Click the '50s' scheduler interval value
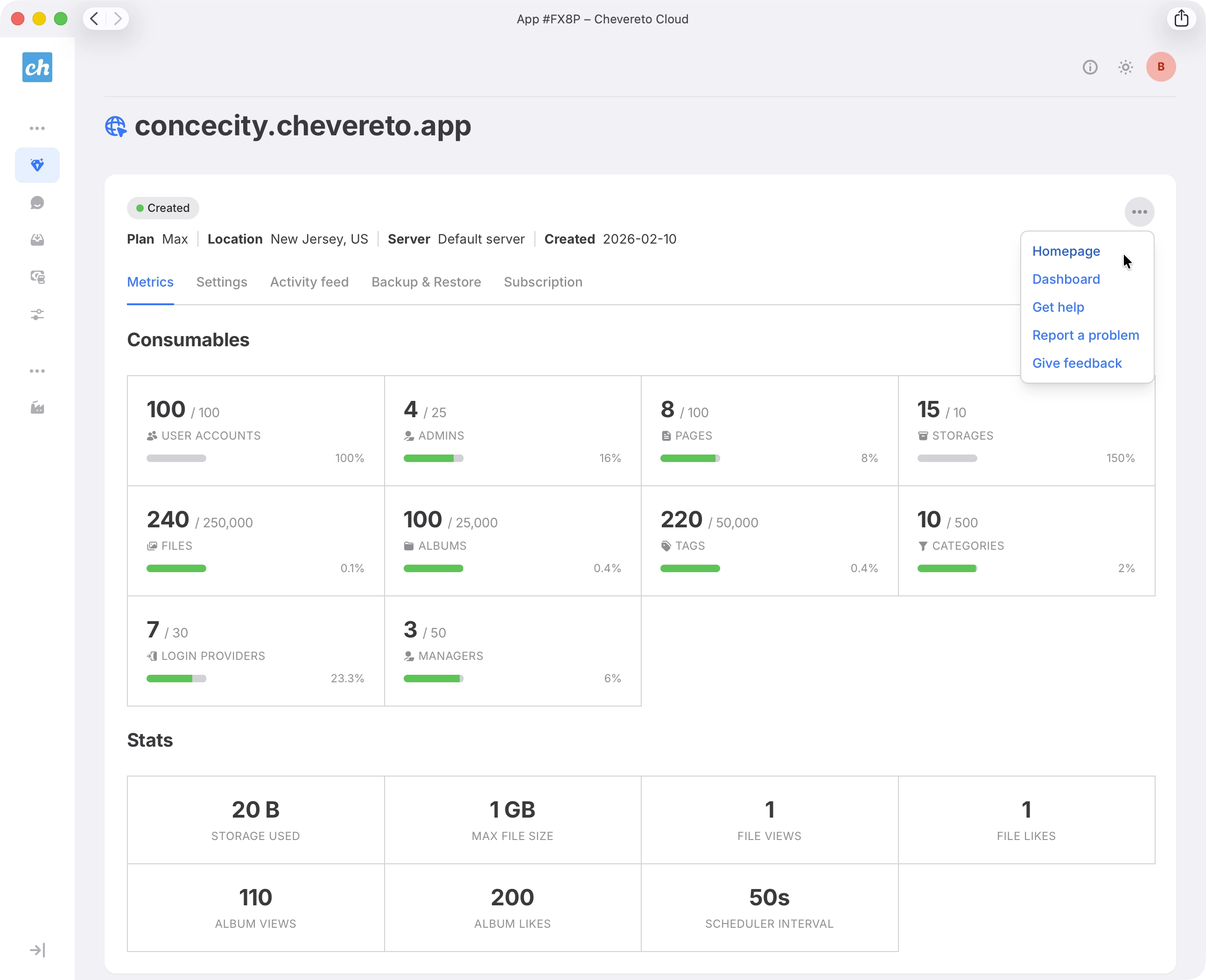The image size is (1206, 980). (x=769, y=897)
